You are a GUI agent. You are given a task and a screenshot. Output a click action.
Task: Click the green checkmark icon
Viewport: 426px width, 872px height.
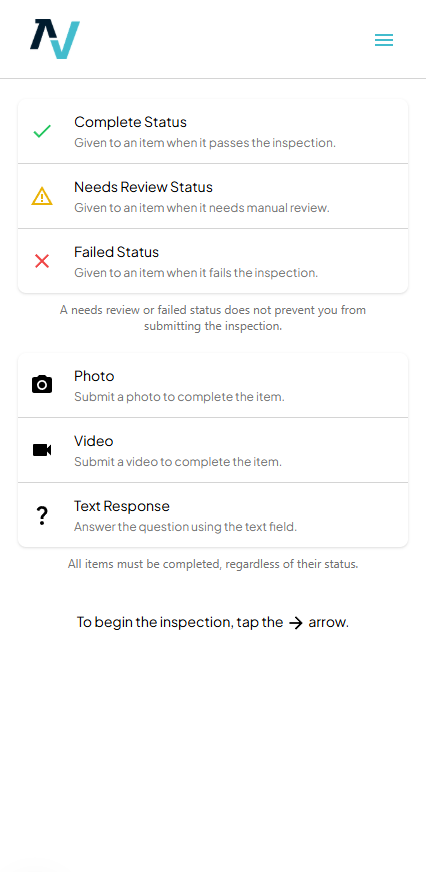point(42,131)
